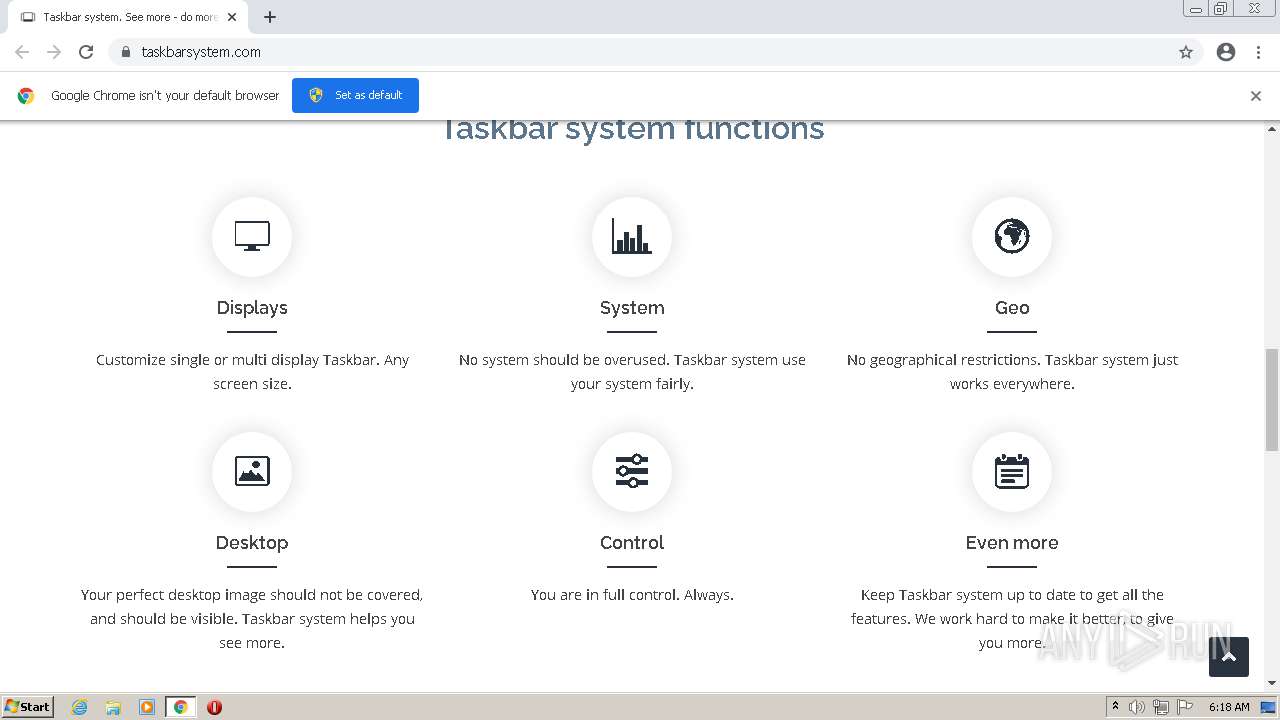Screen dimensions: 1280x720
Task: Click the System bar chart icon
Action: point(632,236)
